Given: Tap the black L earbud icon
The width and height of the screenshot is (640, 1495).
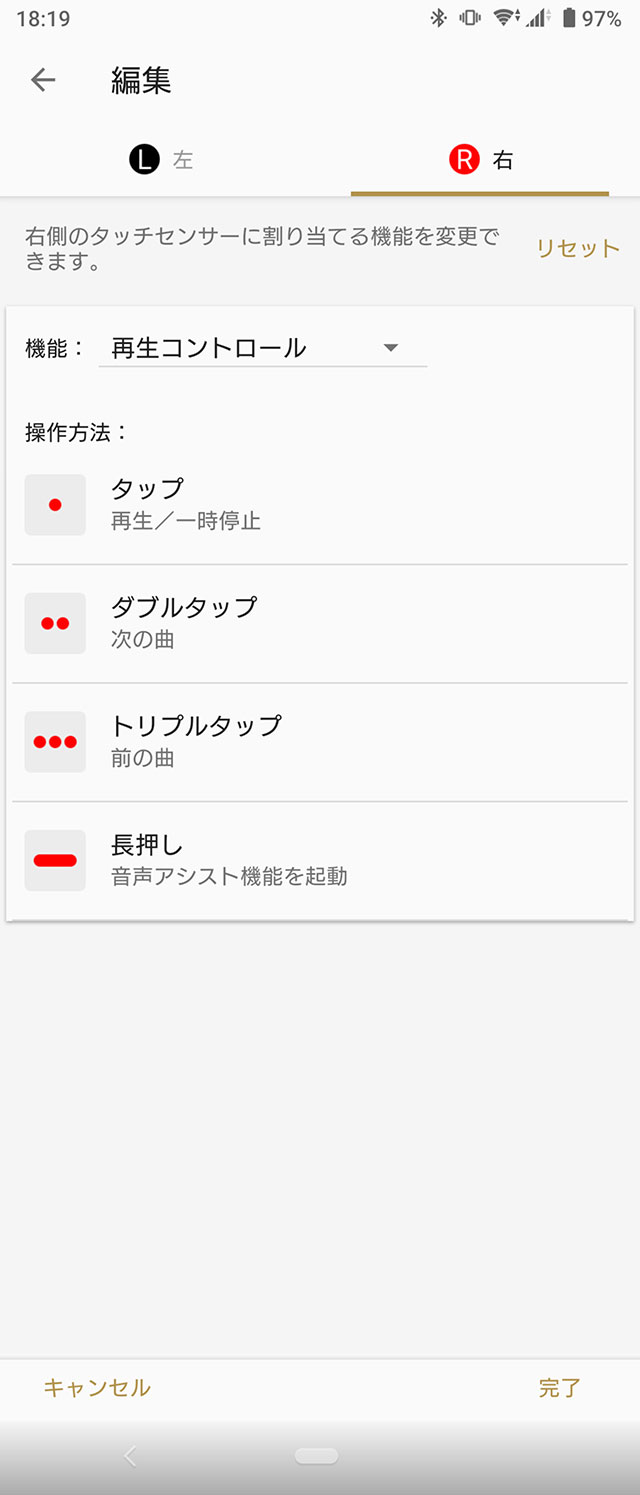Looking at the screenshot, I should click(144, 160).
